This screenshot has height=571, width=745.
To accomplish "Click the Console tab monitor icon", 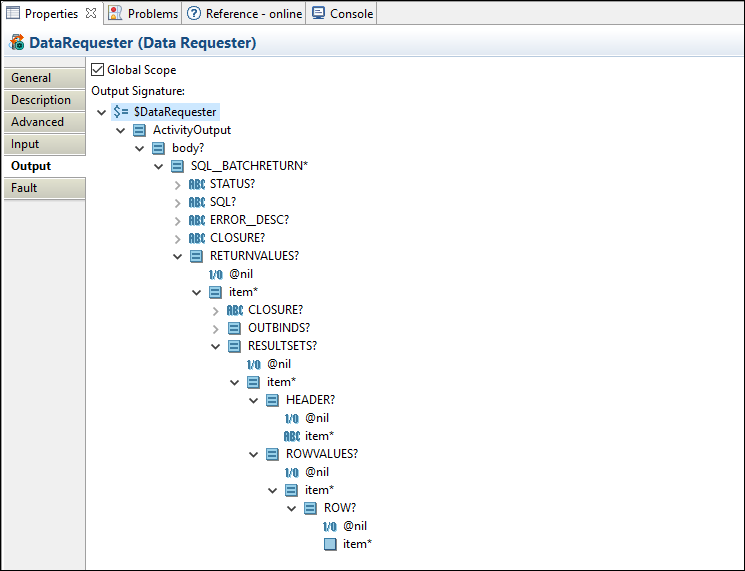I will pos(318,13).
